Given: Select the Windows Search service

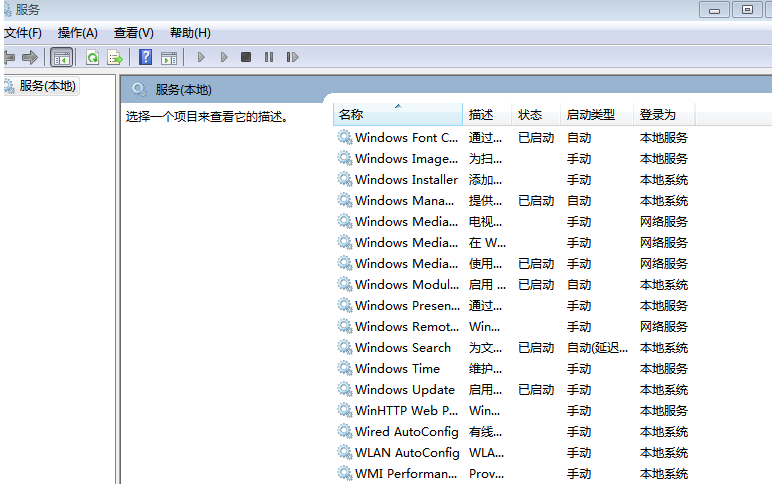Looking at the screenshot, I should 402,348.
